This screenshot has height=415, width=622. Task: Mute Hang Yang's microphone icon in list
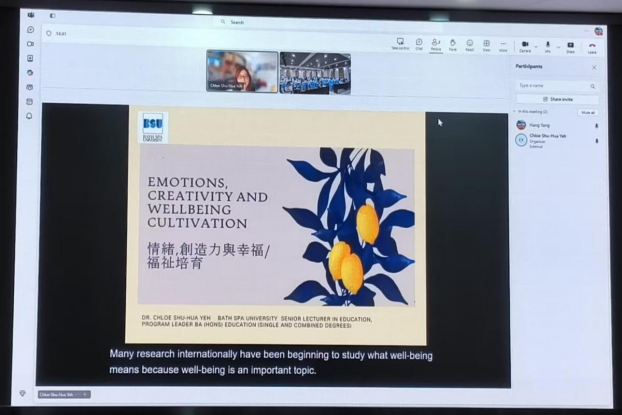[x=596, y=126]
